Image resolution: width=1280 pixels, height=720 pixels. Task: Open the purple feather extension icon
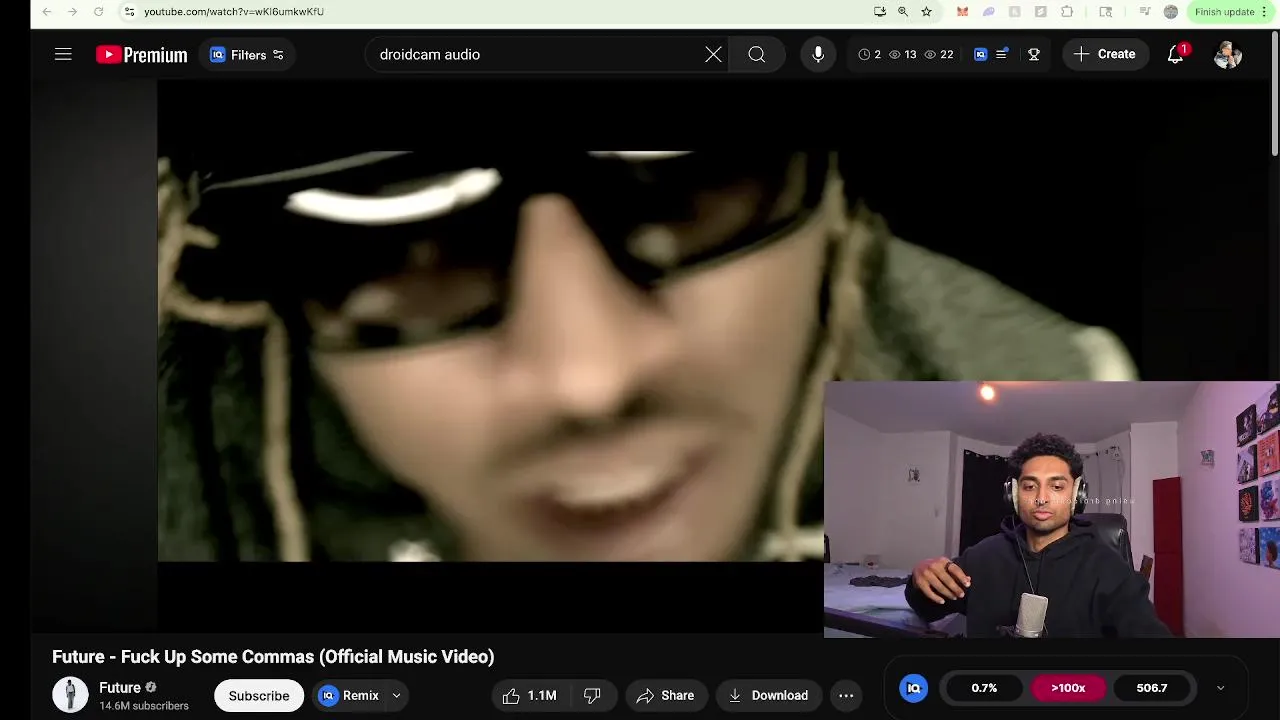989,12
